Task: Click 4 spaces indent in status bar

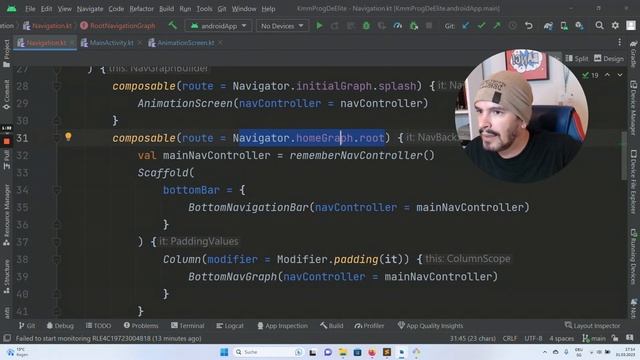Action: (x=562, y=338)
